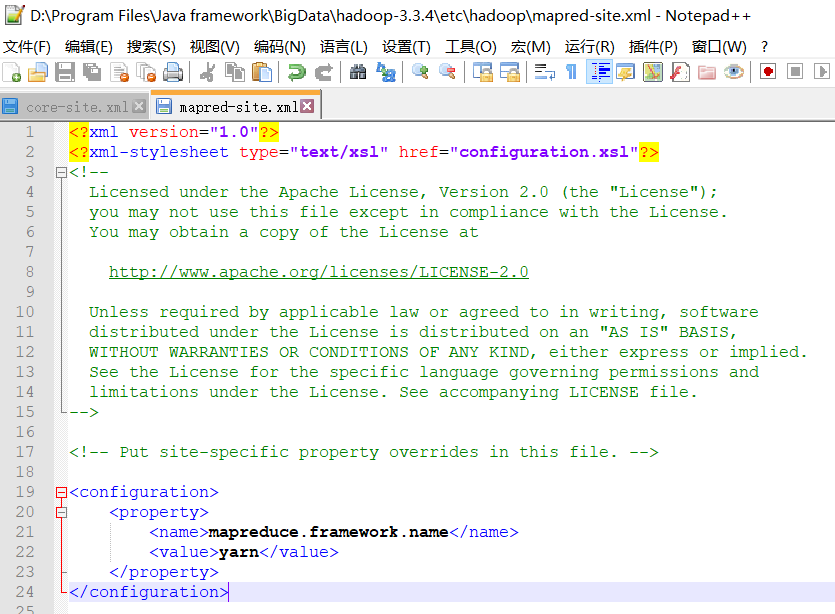
Task: Open the 宏(M) menu
Action: tap(530, 47)
